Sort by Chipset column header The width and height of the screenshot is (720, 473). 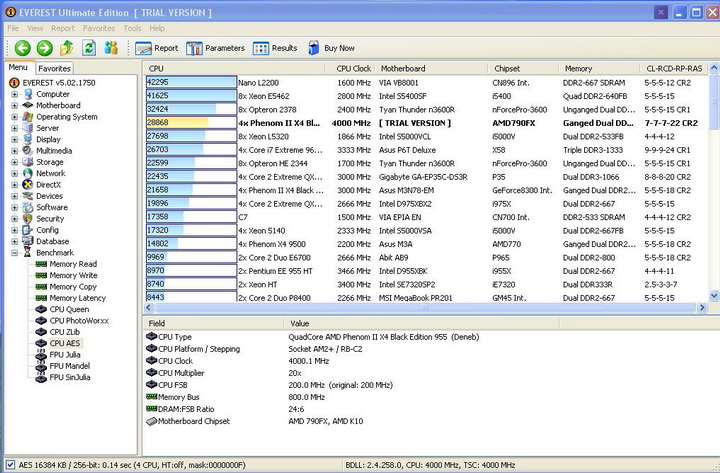(x=523, y=68)
